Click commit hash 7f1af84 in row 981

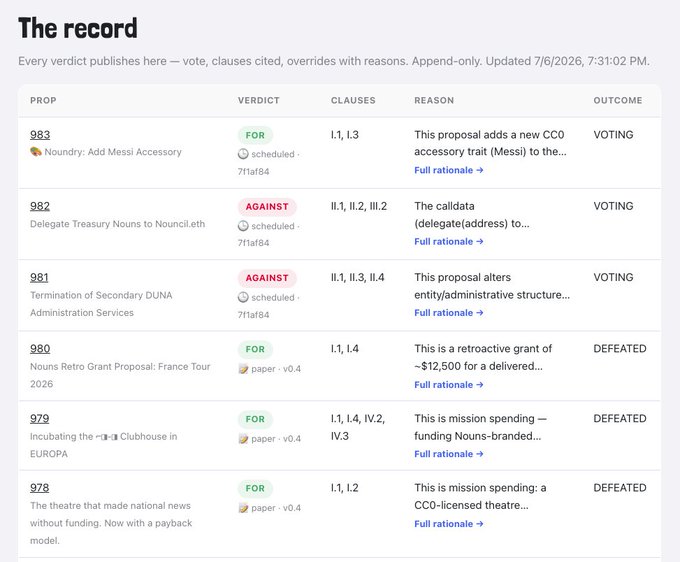point(253,315)
